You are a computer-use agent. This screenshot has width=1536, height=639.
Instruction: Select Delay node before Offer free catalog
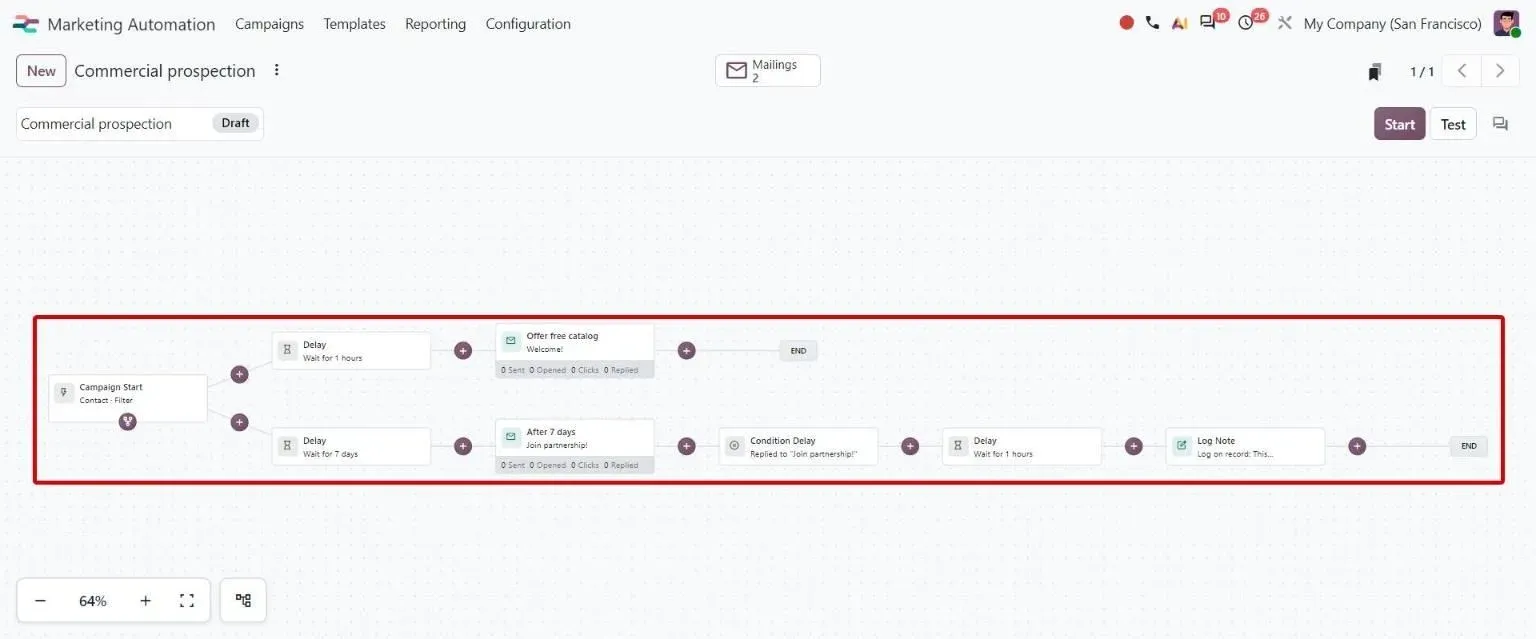point(351,351)
